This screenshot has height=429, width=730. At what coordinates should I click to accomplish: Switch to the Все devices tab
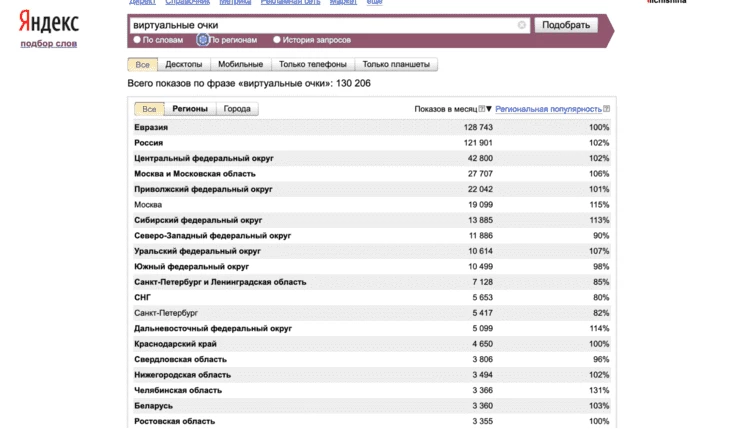click(x=142, y=64)
